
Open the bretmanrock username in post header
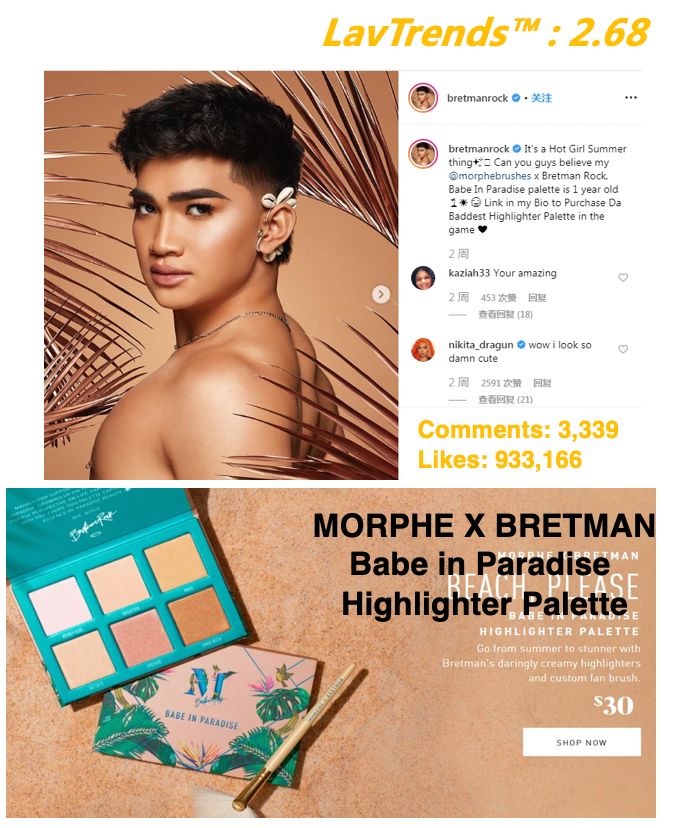pos(477,98)
